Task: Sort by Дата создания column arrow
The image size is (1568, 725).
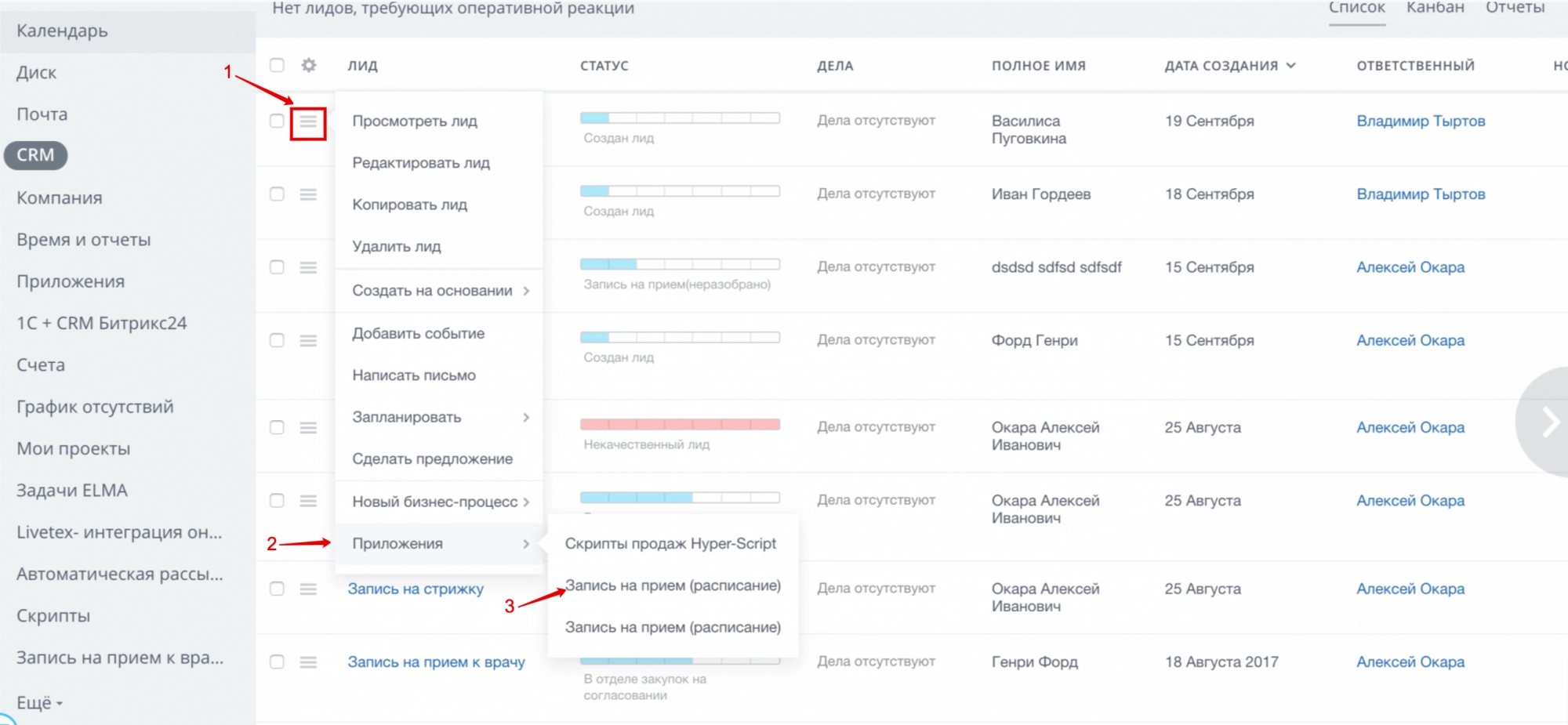Action: point(1291,66)
